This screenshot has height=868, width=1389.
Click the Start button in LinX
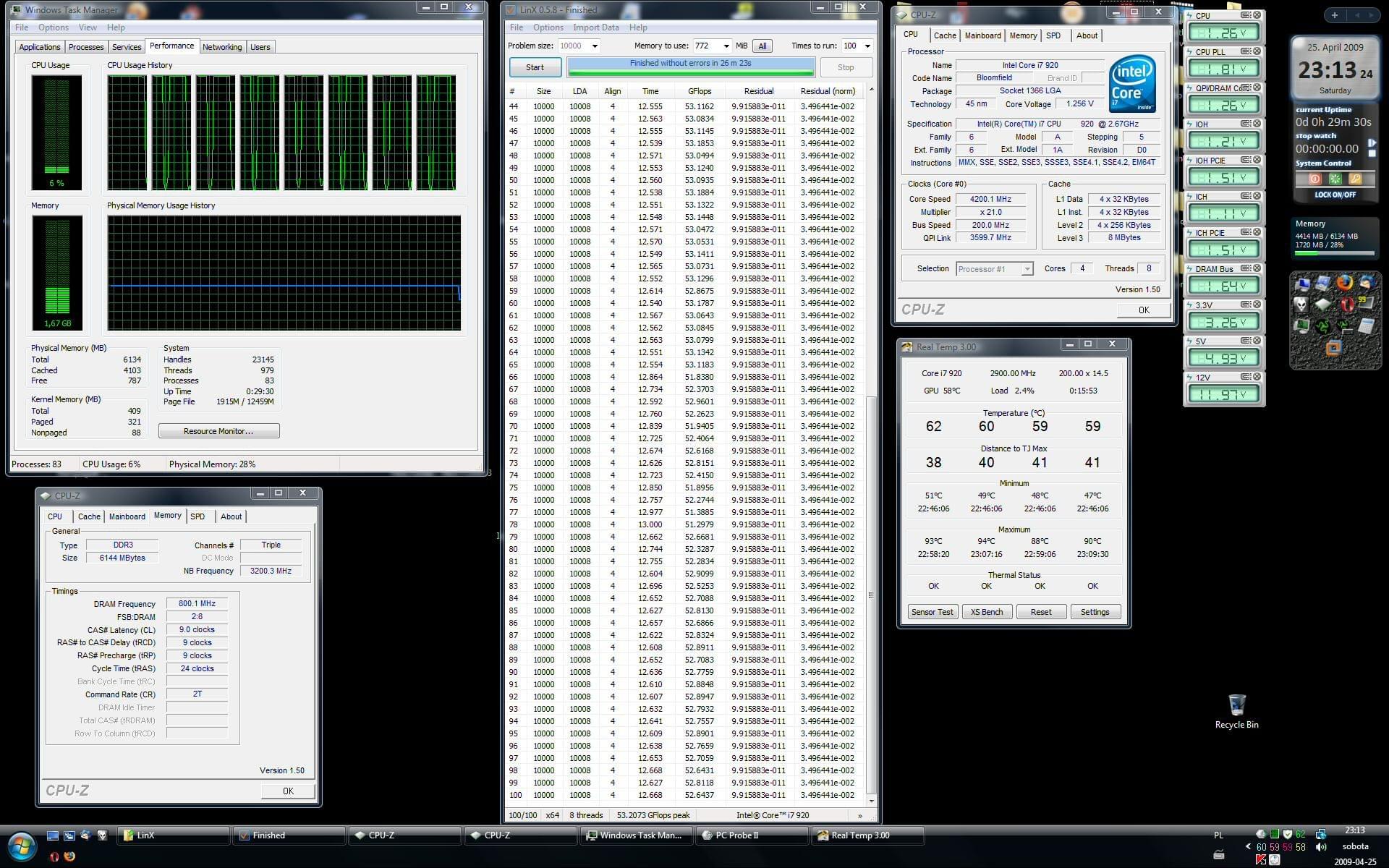pos(535,67)
